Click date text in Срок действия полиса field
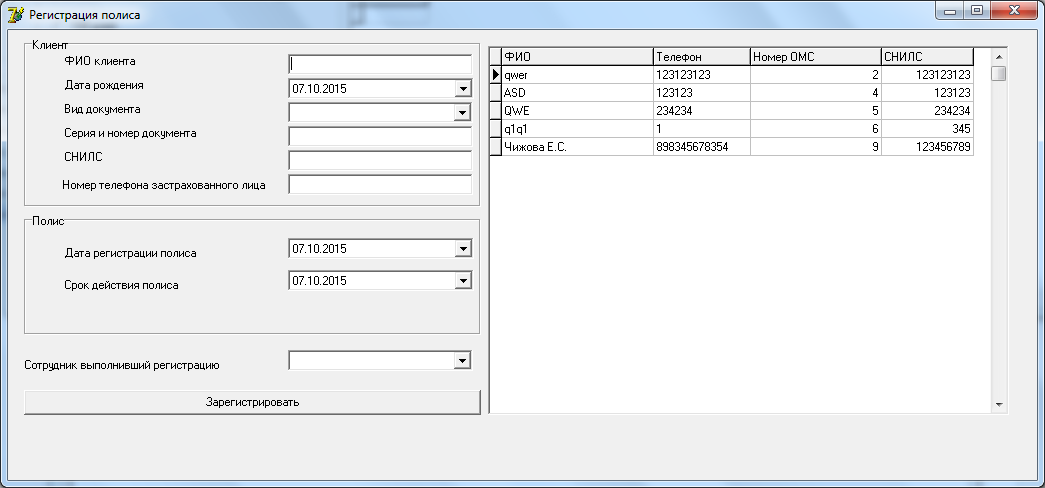 click(319, 281)
